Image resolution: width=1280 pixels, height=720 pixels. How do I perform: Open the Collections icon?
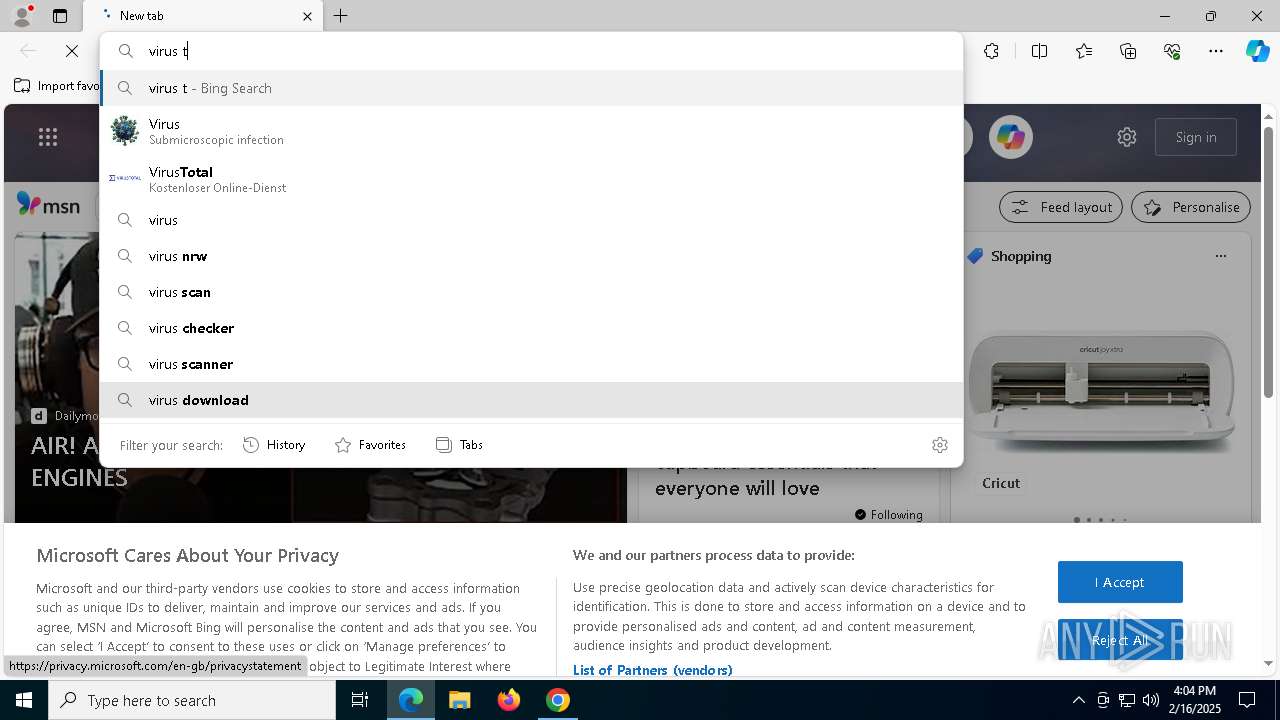1128,51
